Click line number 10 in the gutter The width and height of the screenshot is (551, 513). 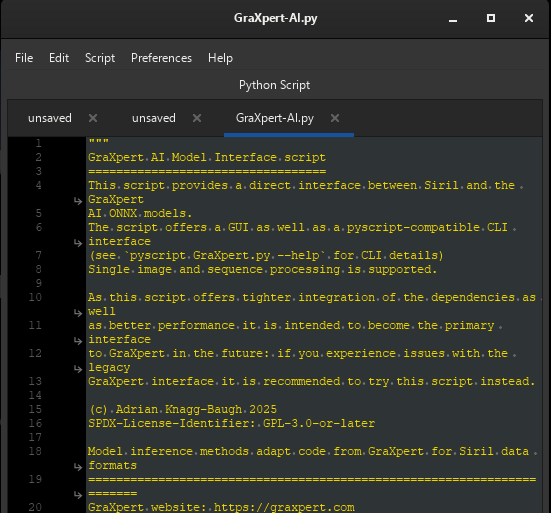[x=35, y=297]
